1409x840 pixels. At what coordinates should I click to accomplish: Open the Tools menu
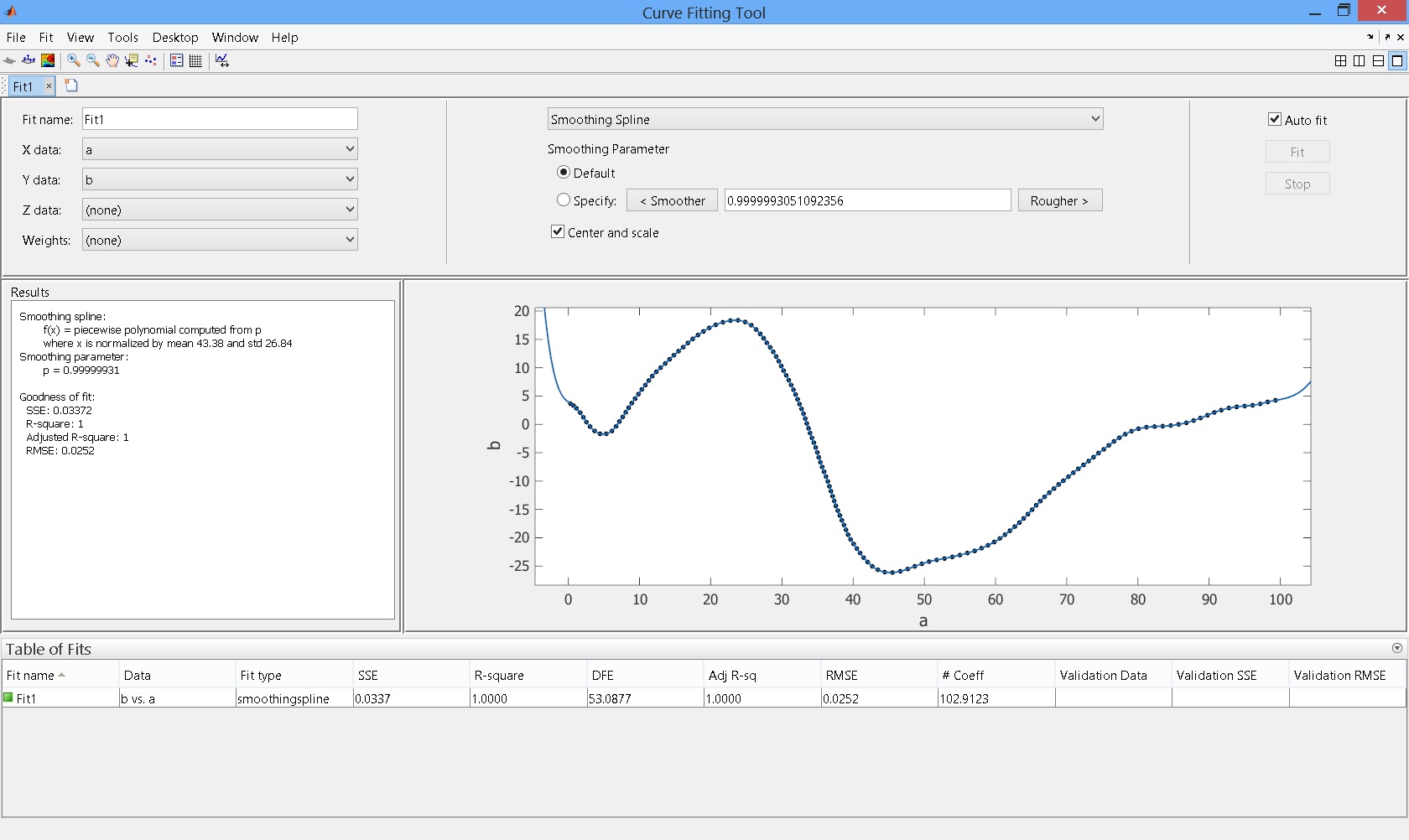[x=122, y=38]
